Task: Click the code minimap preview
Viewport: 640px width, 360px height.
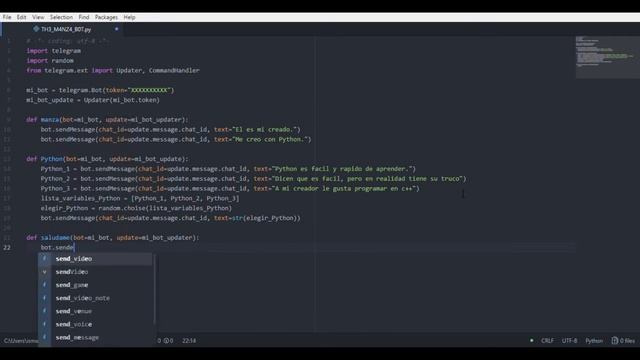Action: tap(607, 57)
